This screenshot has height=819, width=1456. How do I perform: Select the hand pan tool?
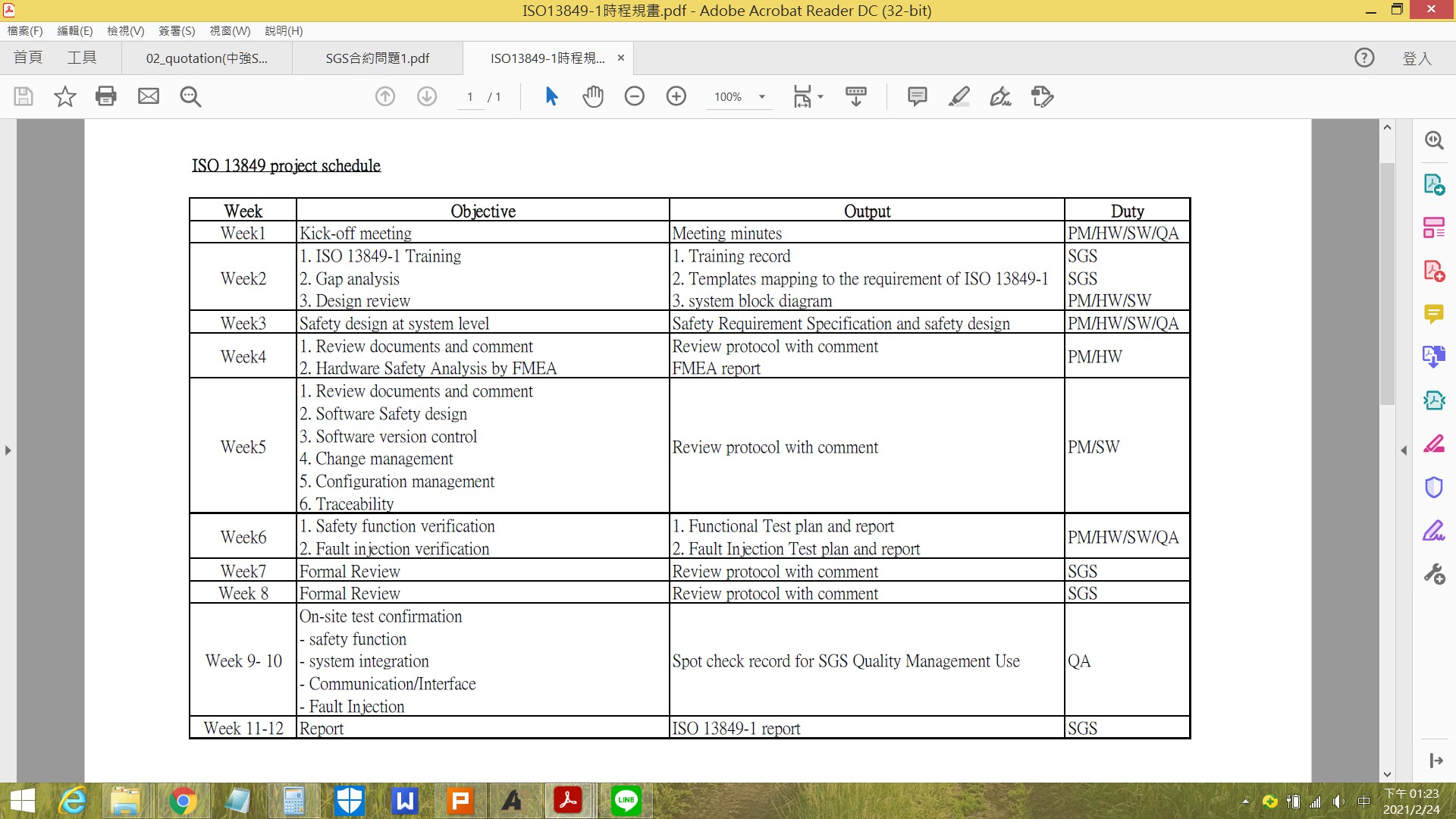pyautogui.click(x=593, y=96)
